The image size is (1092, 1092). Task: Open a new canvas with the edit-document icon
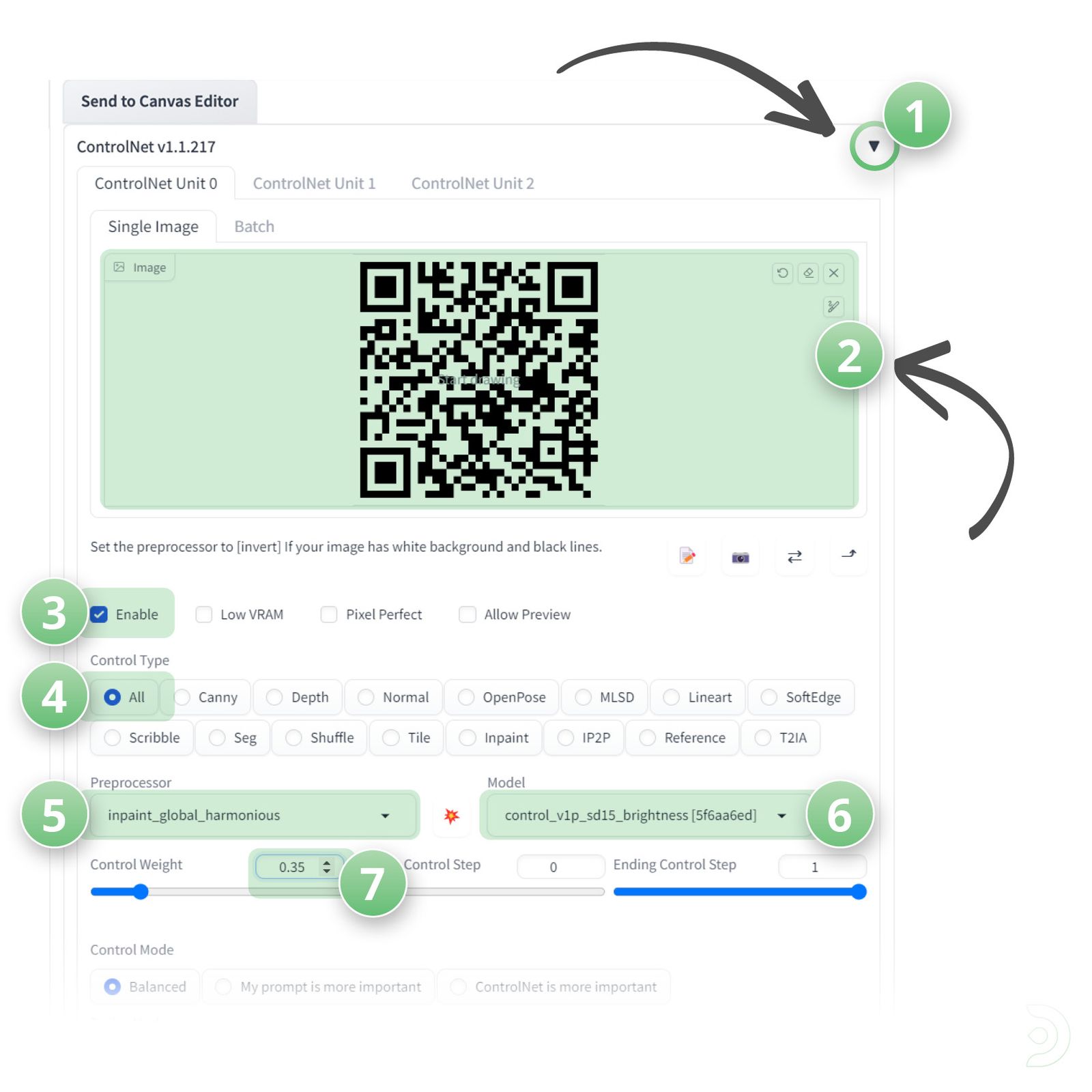click(x=686, y=556)
